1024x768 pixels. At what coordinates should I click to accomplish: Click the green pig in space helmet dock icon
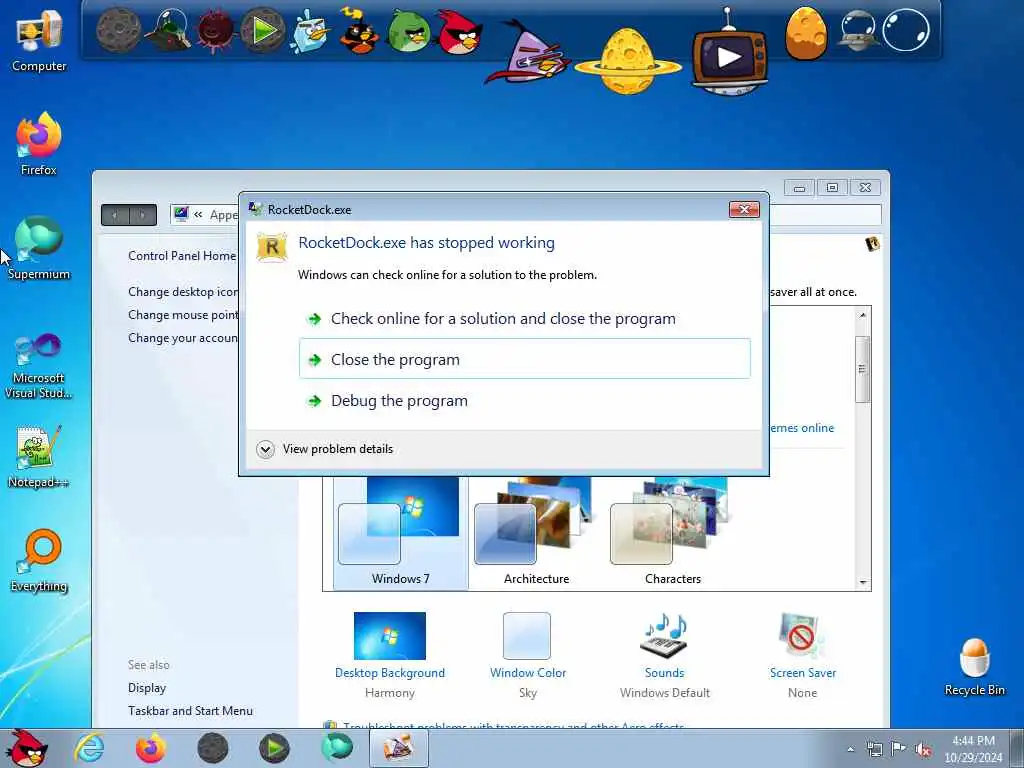pos(167,30)
